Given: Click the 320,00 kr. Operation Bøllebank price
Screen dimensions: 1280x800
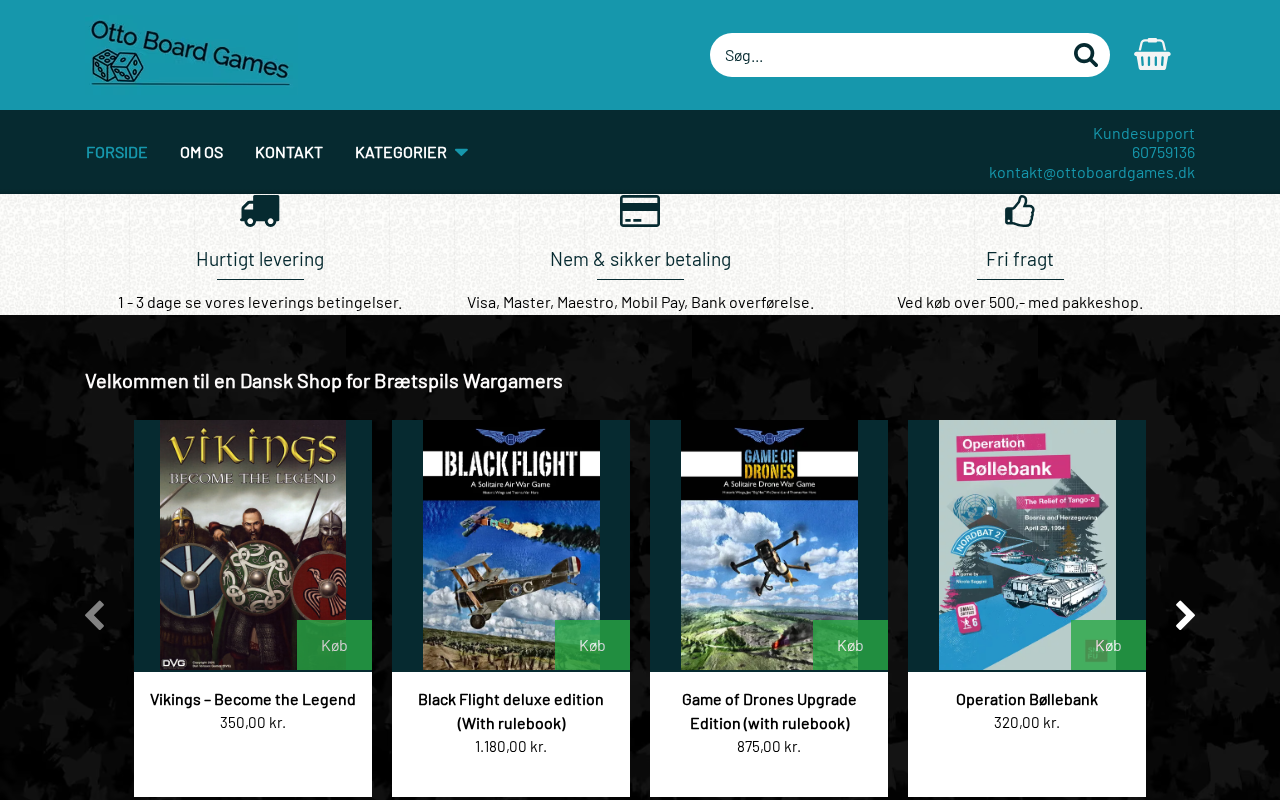Looking at the screenshot, I should coord(1027,722).
